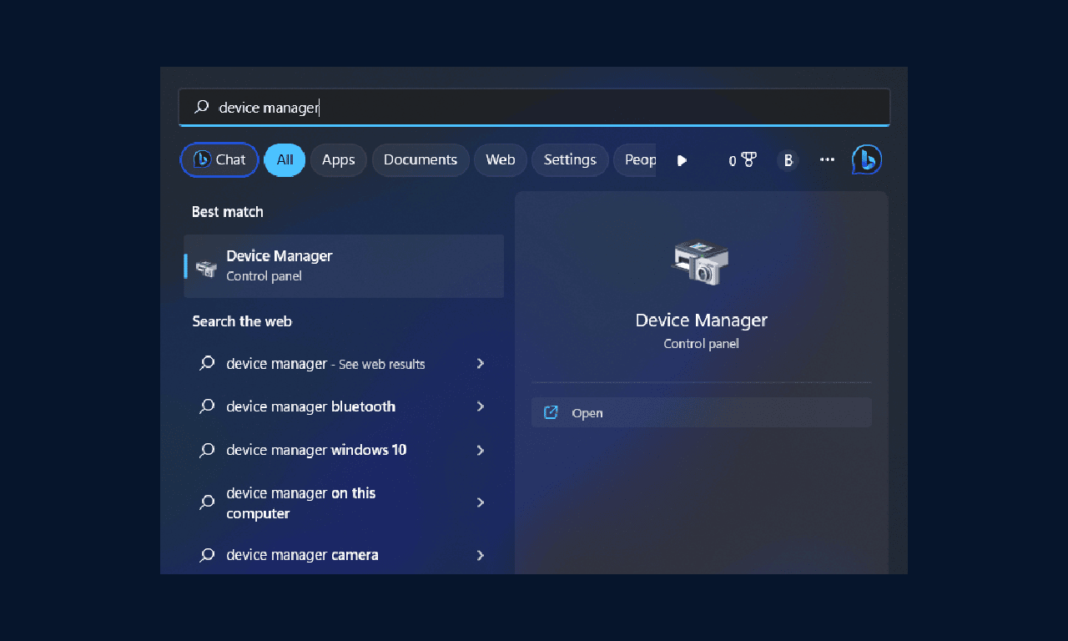Click the Bing icon inside the Chat pill

point(202,159)
